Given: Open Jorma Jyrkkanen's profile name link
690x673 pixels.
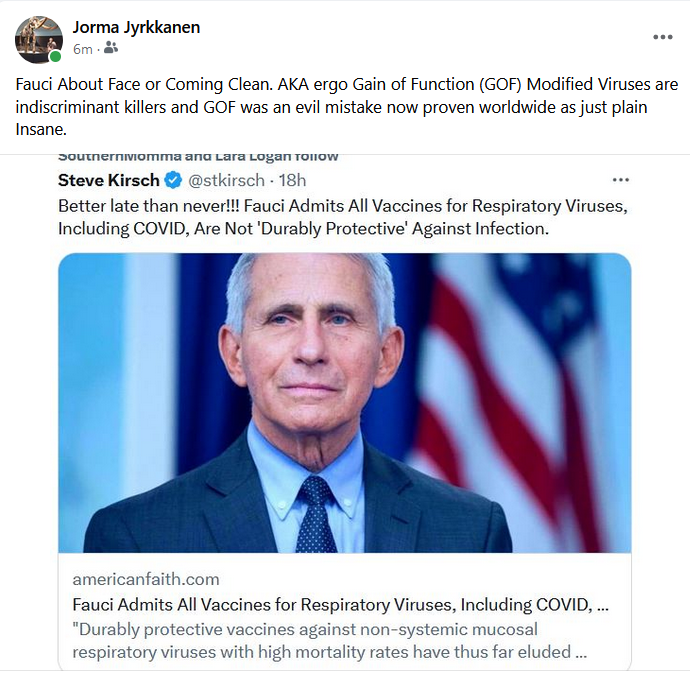Looking at the screenshot, I should 136,27.
